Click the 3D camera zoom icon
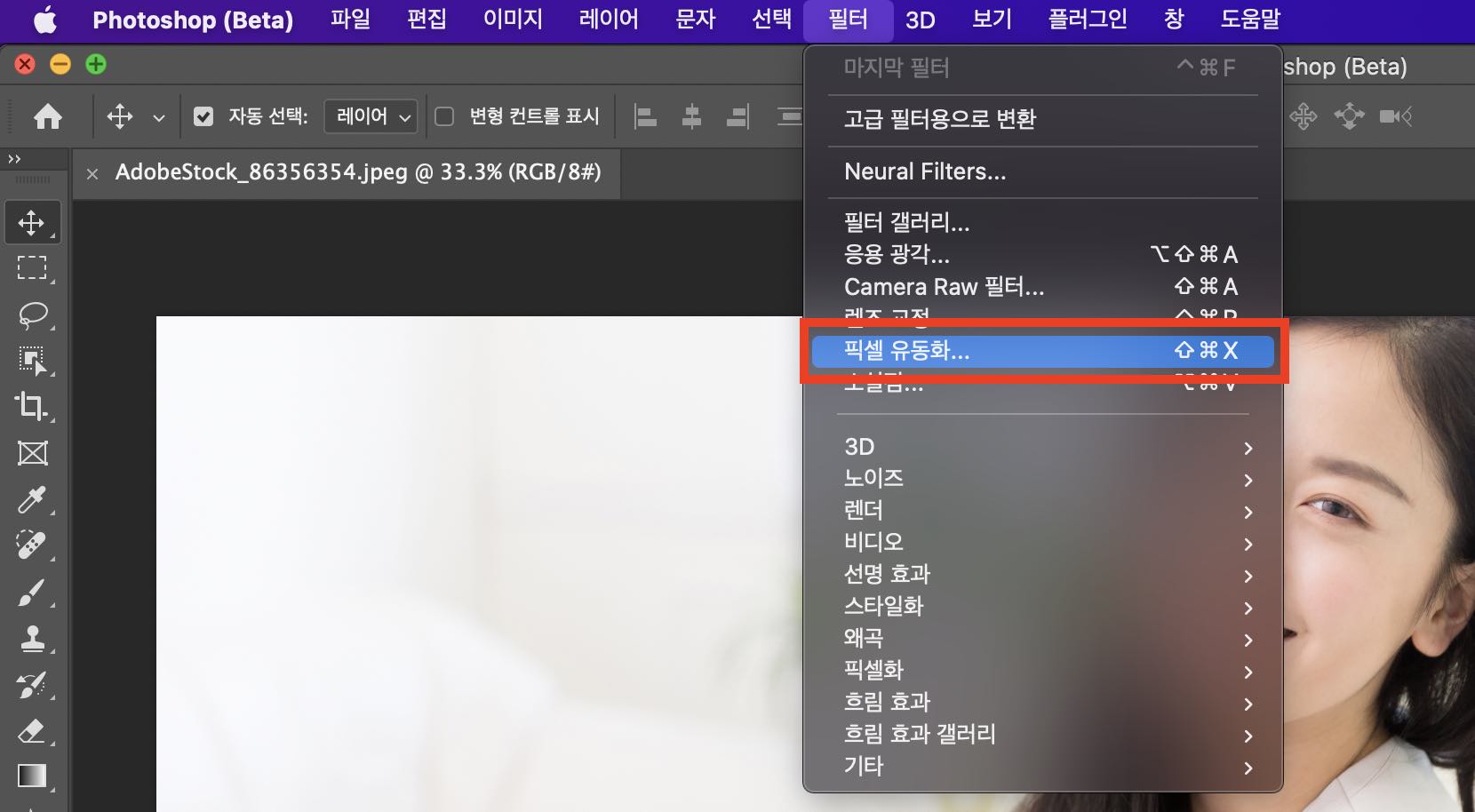The height and width of the screenshot is (812, 1475). point(1395,116)
